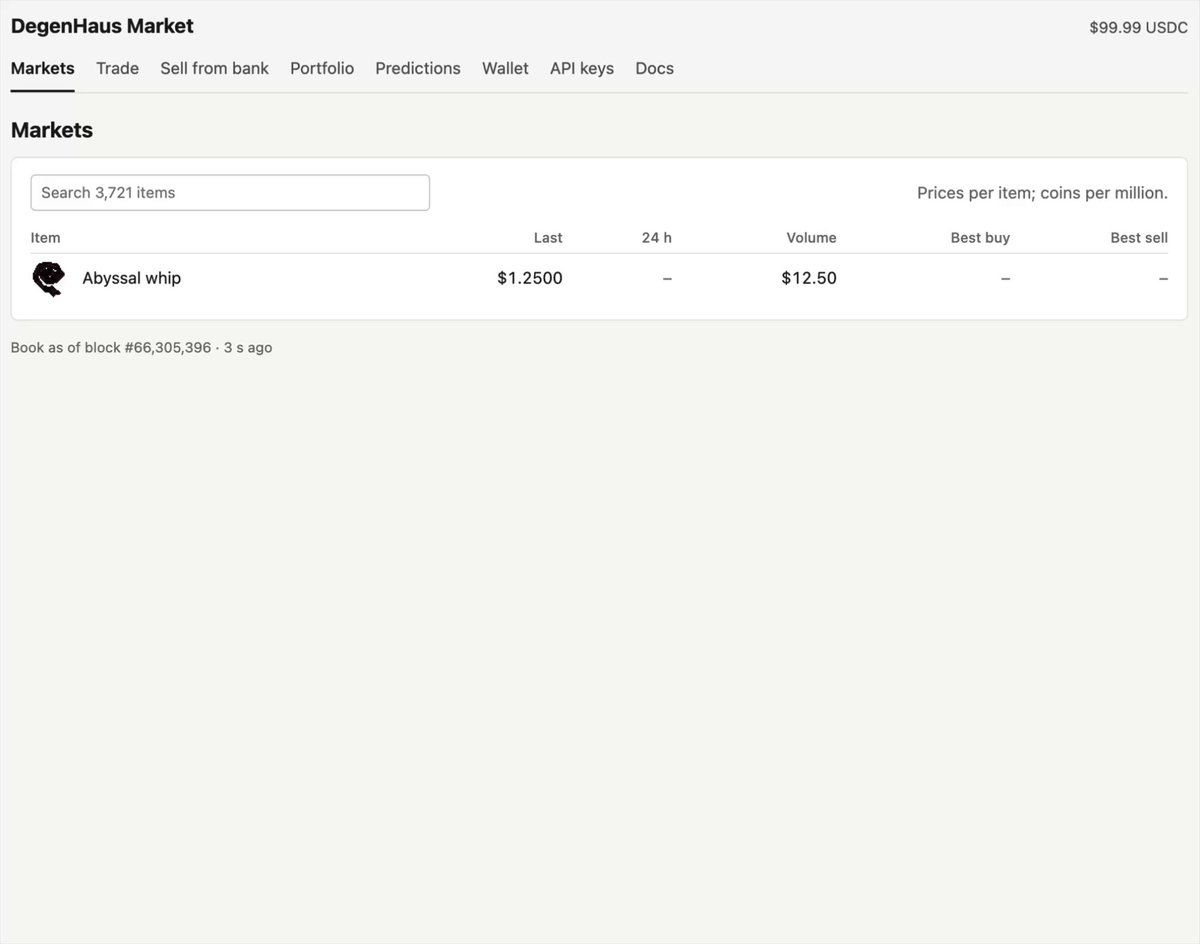Click the DegenHaus Market title

point(102,26)
